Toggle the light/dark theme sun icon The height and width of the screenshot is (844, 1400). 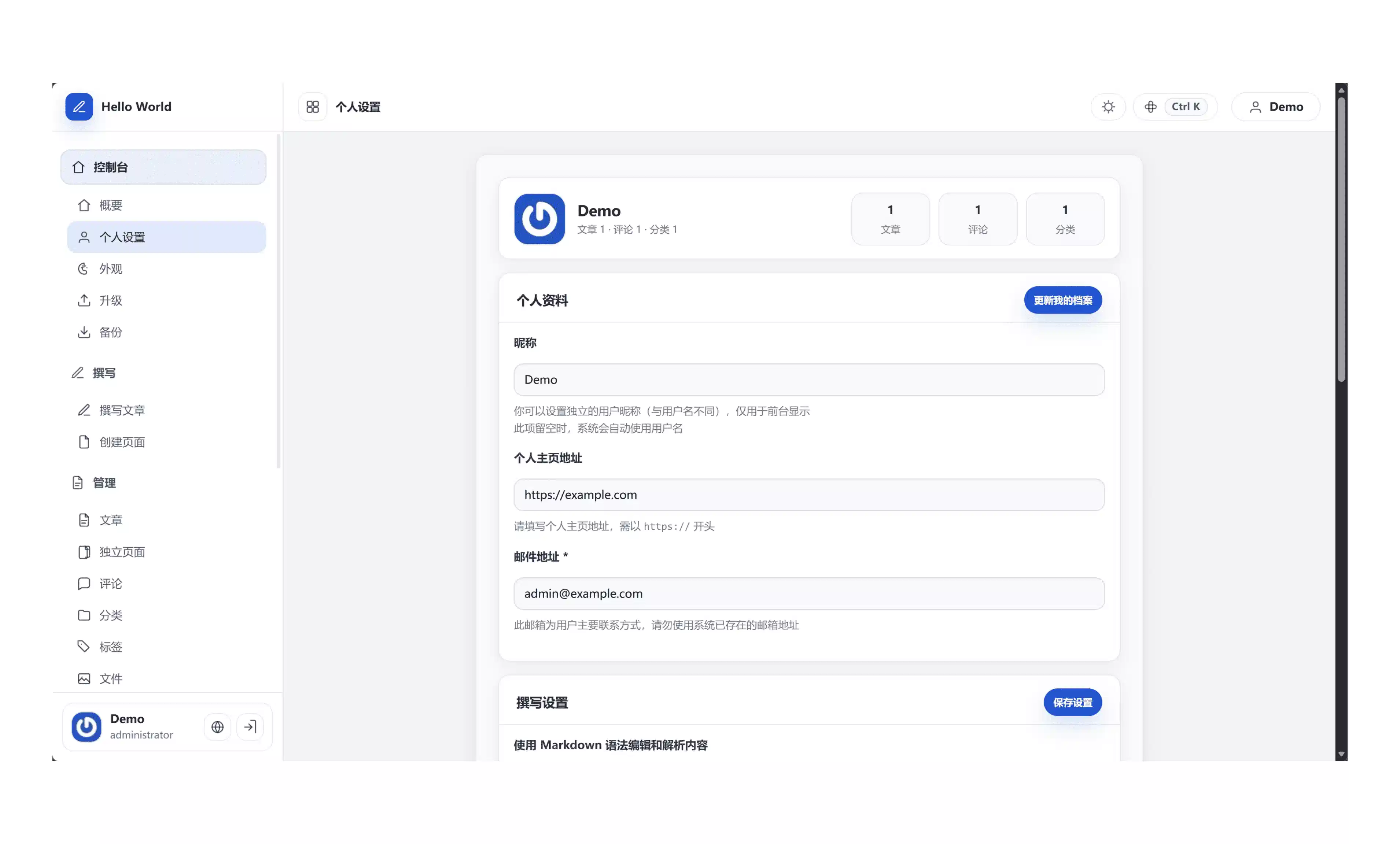[1108, 107]
